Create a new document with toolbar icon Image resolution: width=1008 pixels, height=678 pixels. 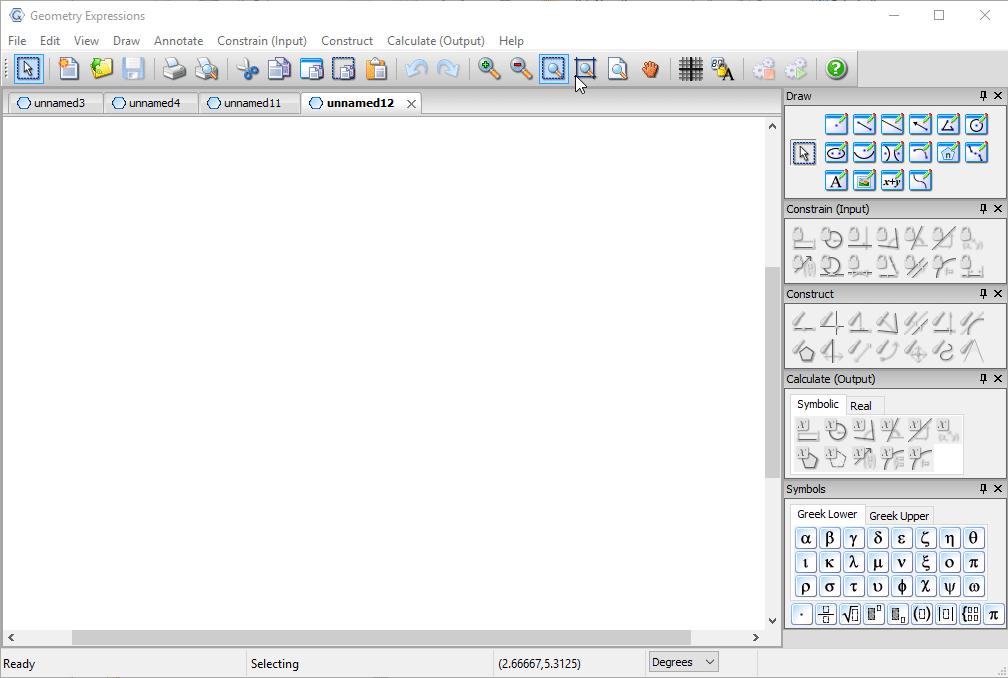68,69
